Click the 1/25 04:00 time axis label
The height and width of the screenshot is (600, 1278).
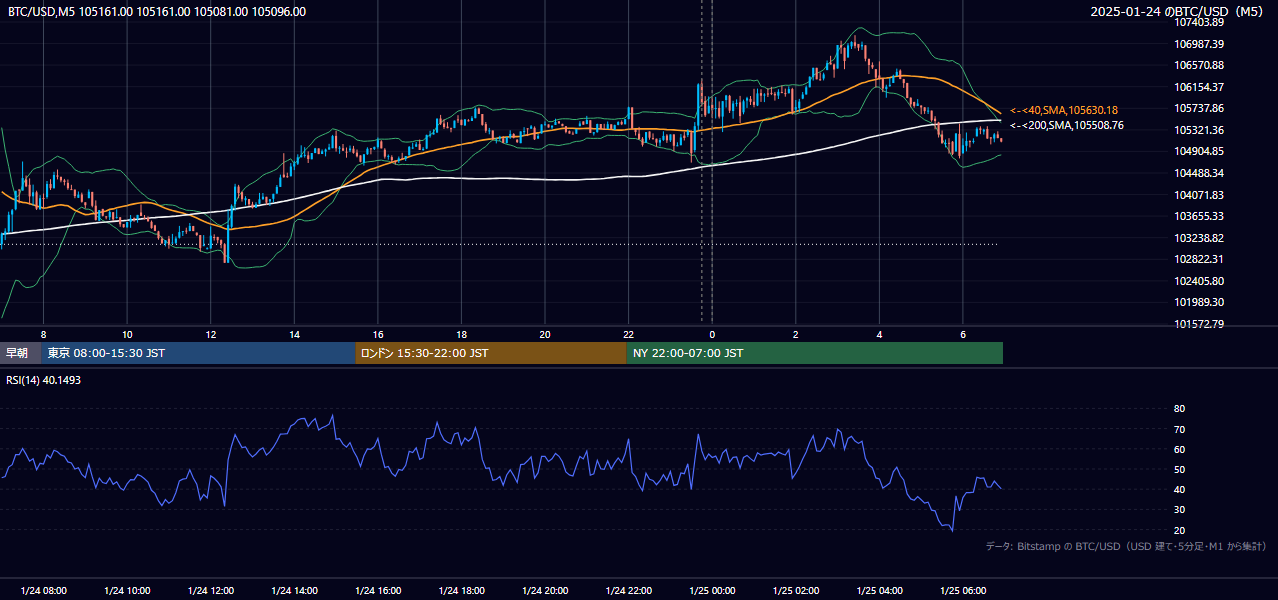879,591
